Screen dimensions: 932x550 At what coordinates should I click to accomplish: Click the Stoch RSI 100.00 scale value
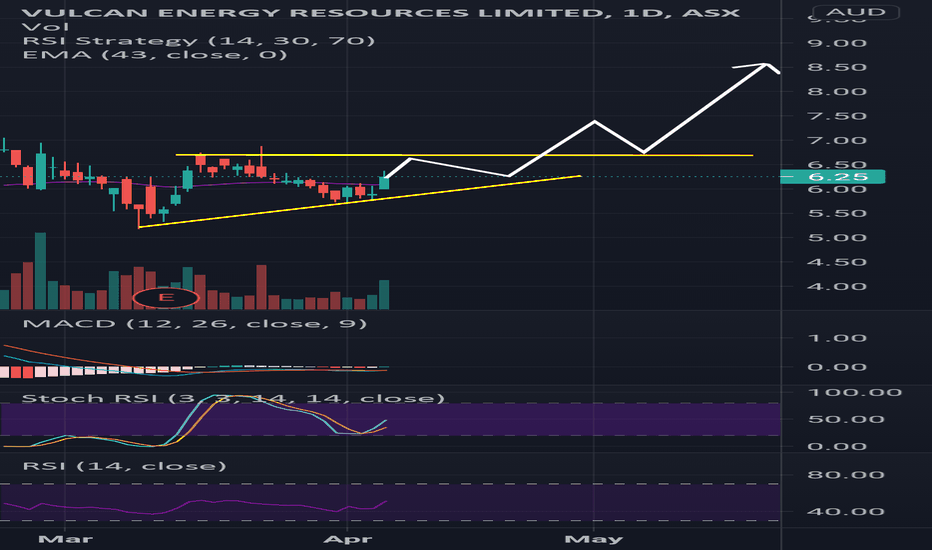click(854, 392)
